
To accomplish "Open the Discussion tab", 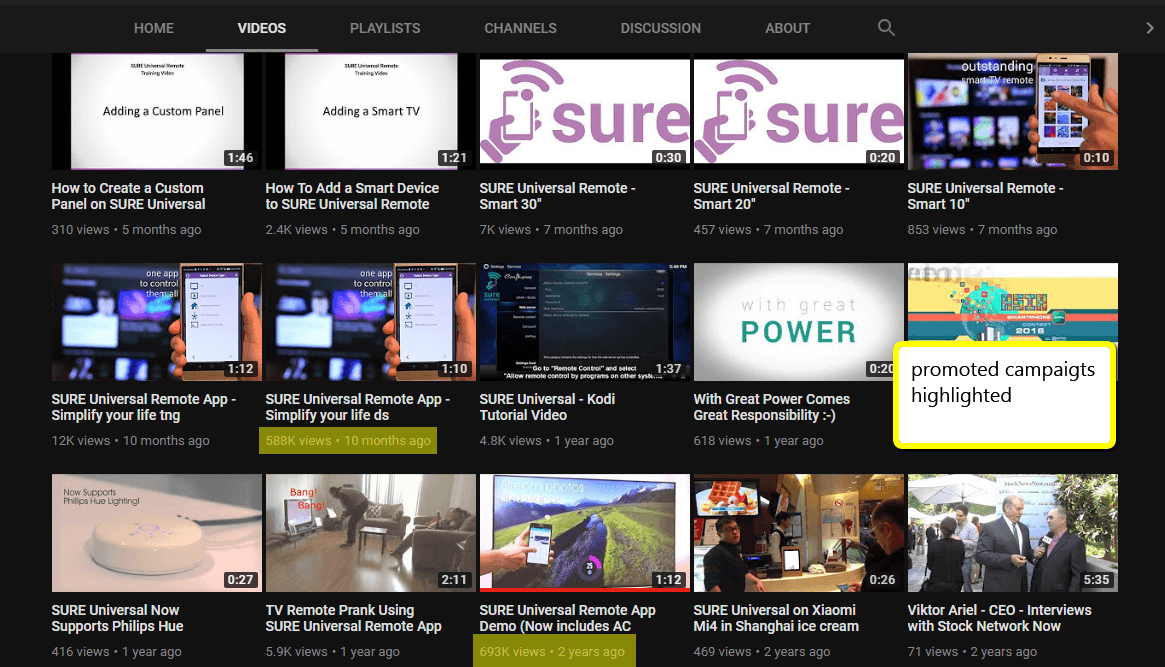I will tap(661, 28).
